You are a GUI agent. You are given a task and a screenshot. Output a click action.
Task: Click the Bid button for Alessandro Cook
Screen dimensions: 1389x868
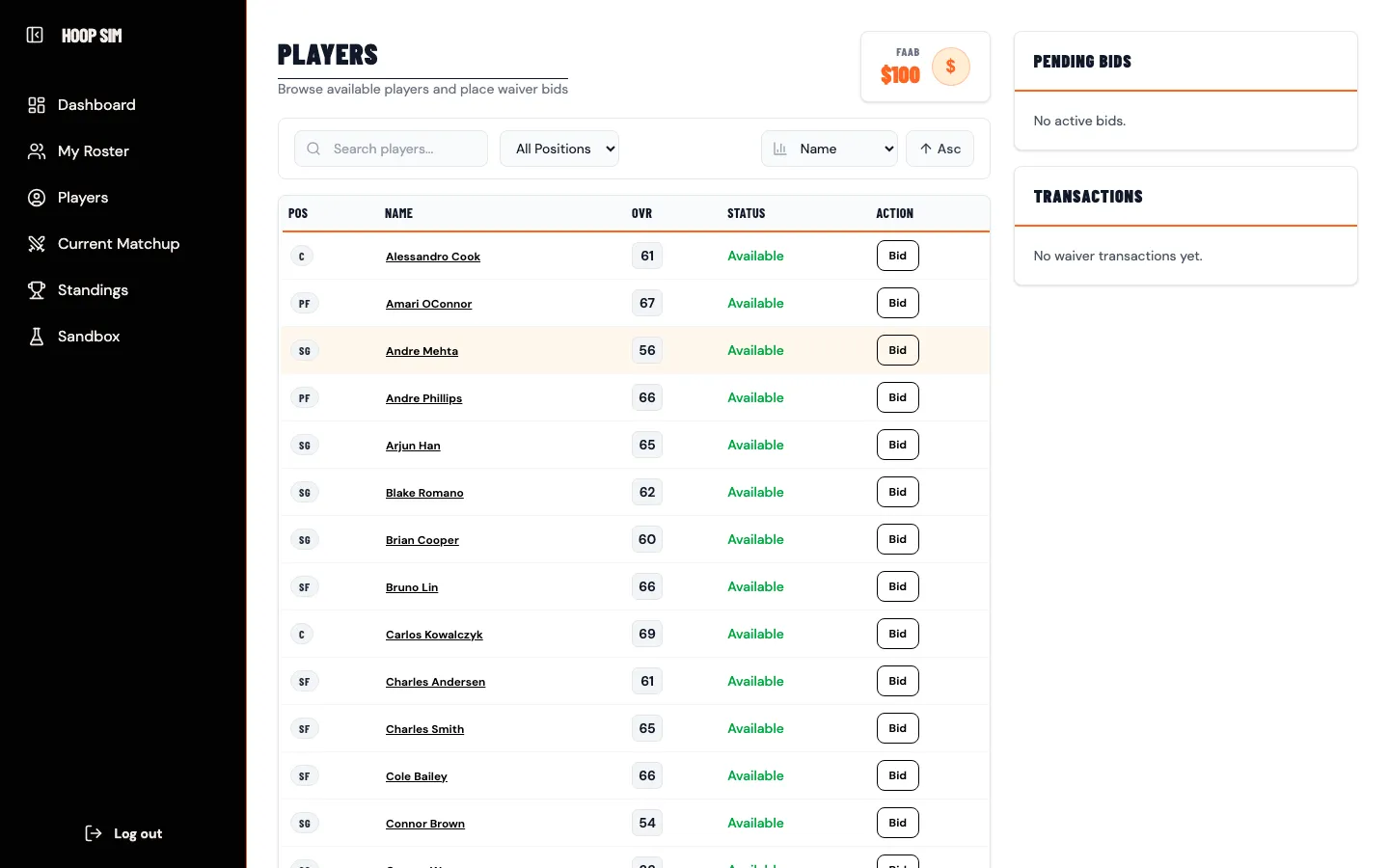(897, 256)
